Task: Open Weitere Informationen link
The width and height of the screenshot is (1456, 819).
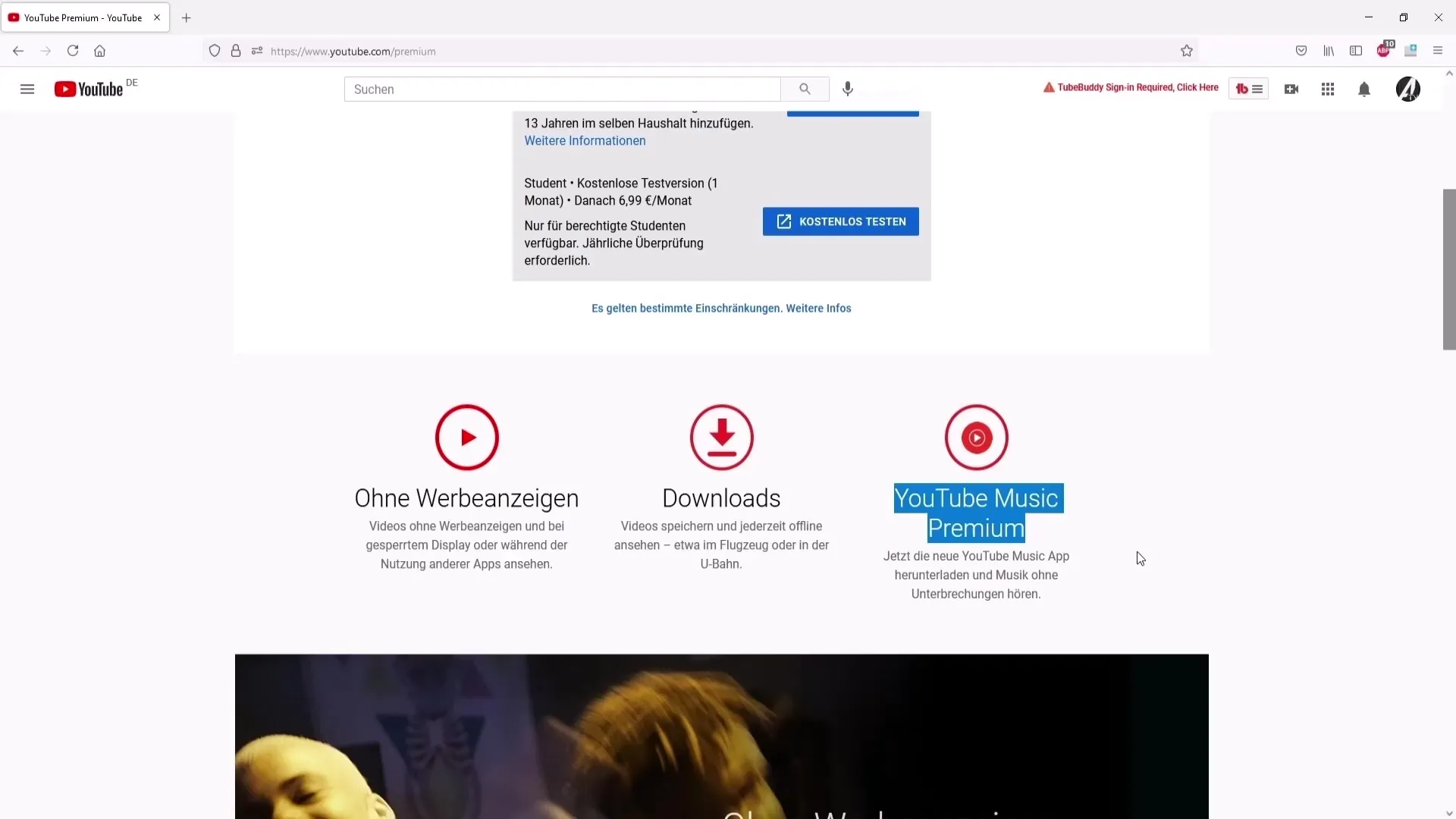Action: click(x=585, y=141)
